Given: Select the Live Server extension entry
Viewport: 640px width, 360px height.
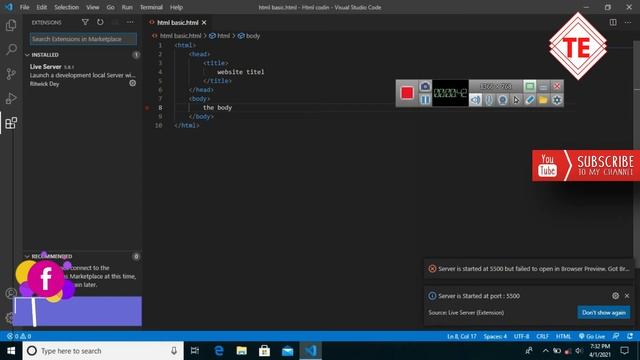Looking at the screenshot, I should tap(82, 75).
